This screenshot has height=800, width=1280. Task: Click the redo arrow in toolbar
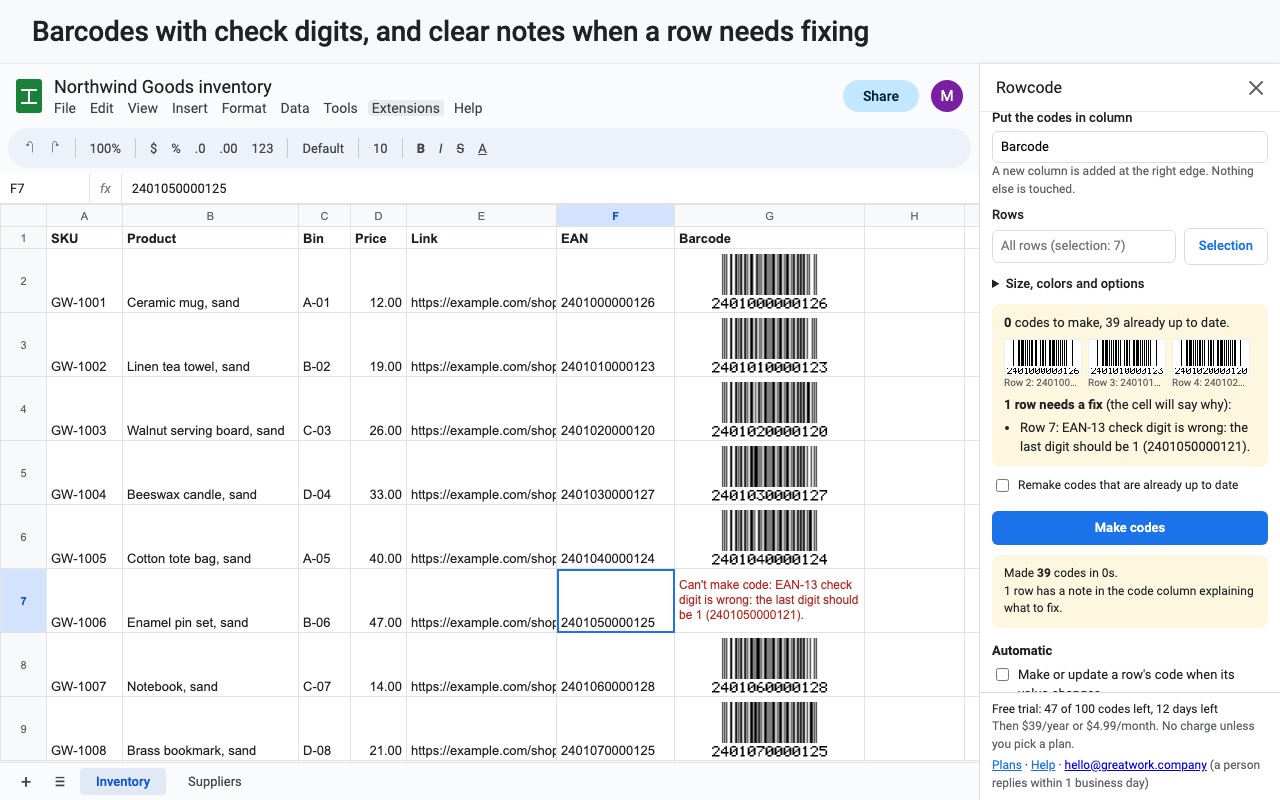[55, 148]
